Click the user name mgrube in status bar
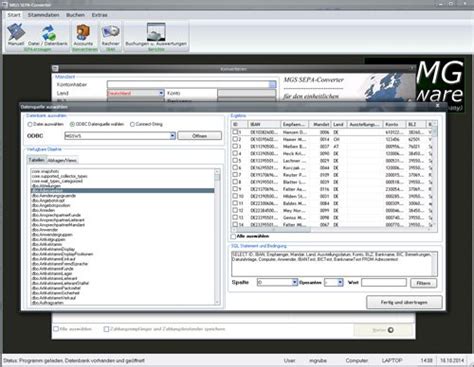The image size is (474, 367). click(x=318, y=360)
